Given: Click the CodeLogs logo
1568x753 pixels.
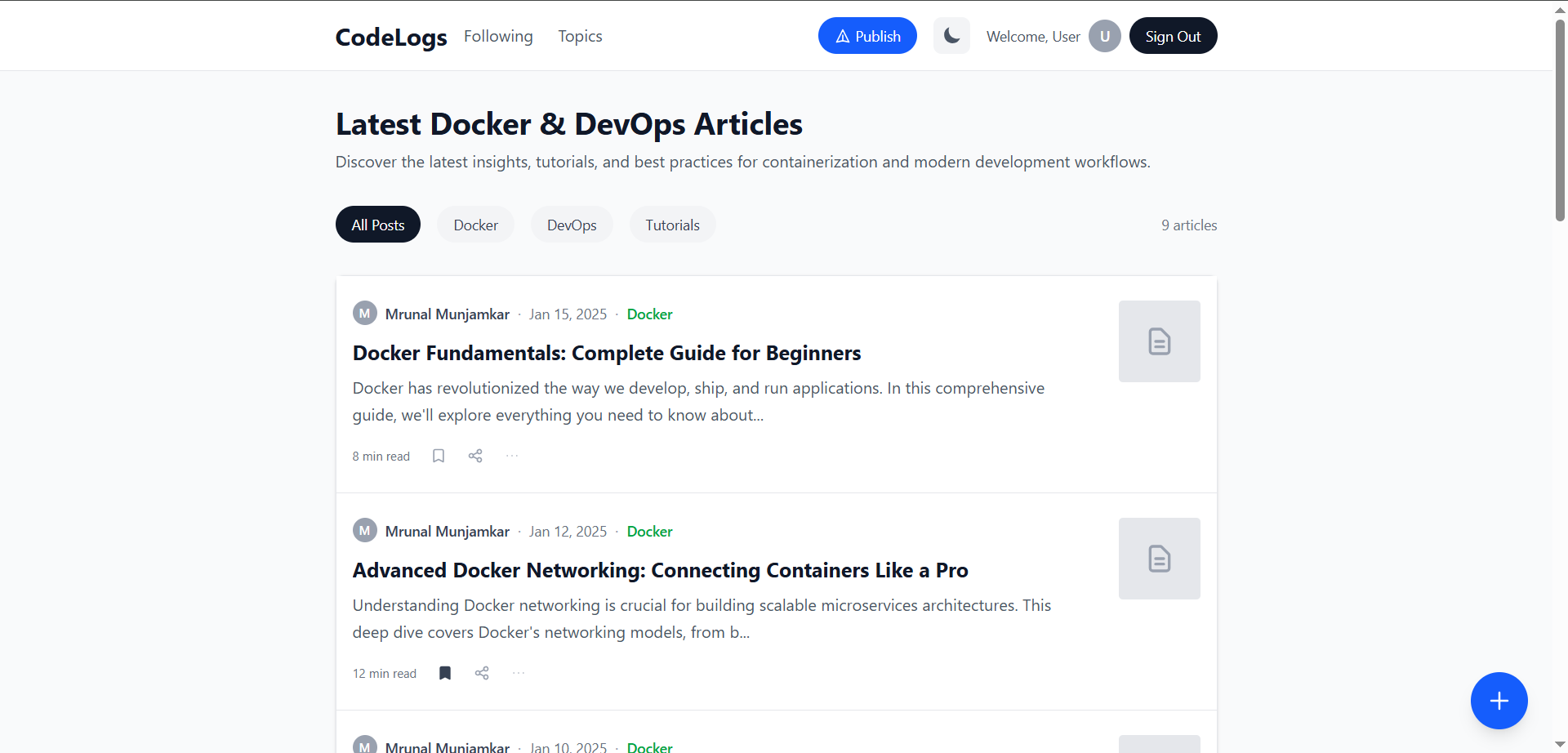Looking at the screenshot, I should pyautogui.click(x=391, y=37).
